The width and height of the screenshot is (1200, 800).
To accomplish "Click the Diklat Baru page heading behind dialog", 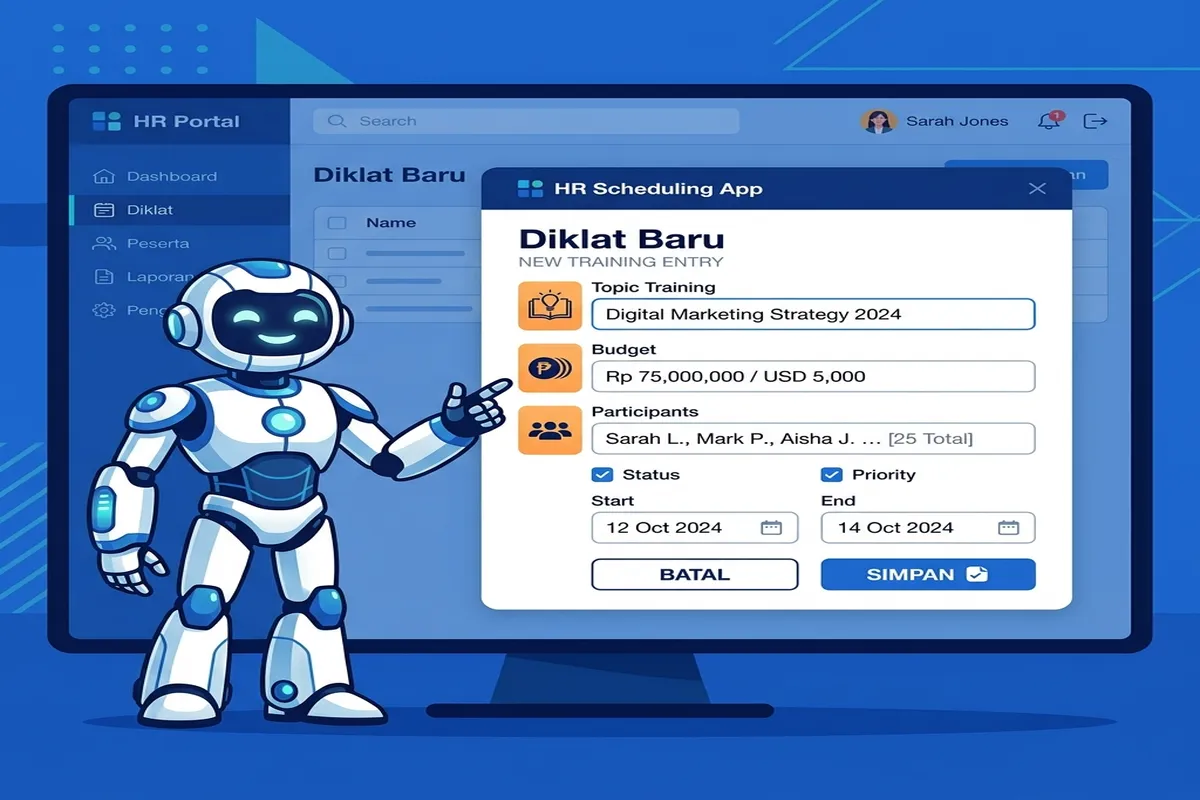I will [389, 175].
